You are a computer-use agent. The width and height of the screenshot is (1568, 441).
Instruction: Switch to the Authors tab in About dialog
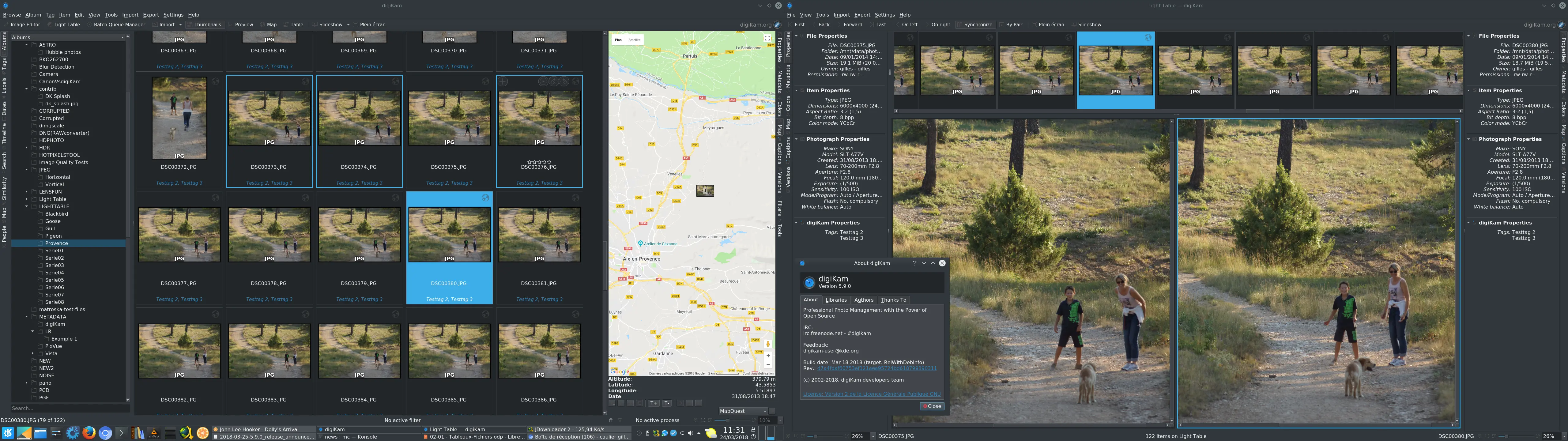864,300
